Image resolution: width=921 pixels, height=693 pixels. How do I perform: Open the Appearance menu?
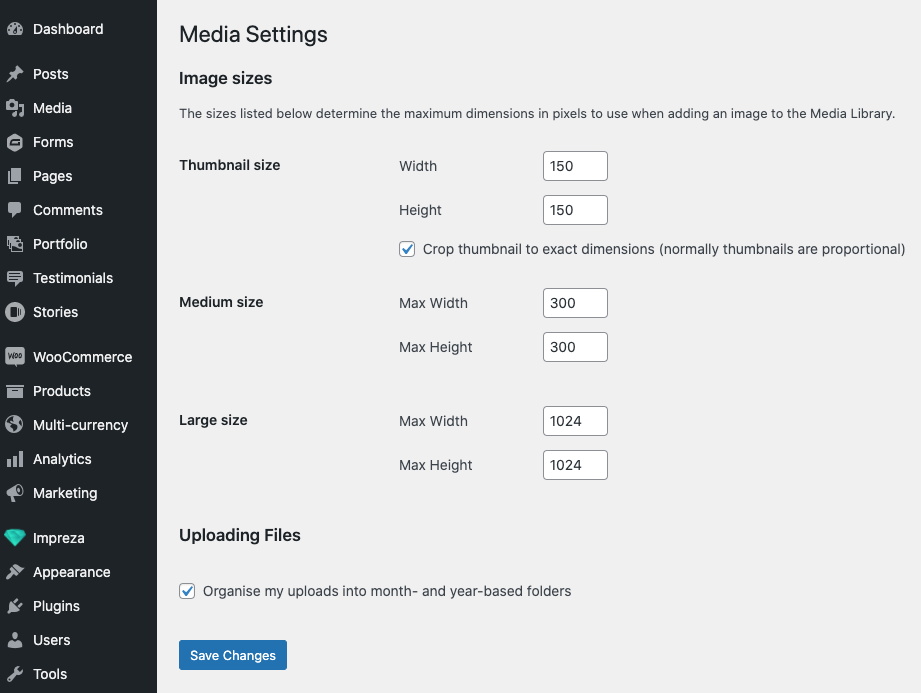pos(71,572)
